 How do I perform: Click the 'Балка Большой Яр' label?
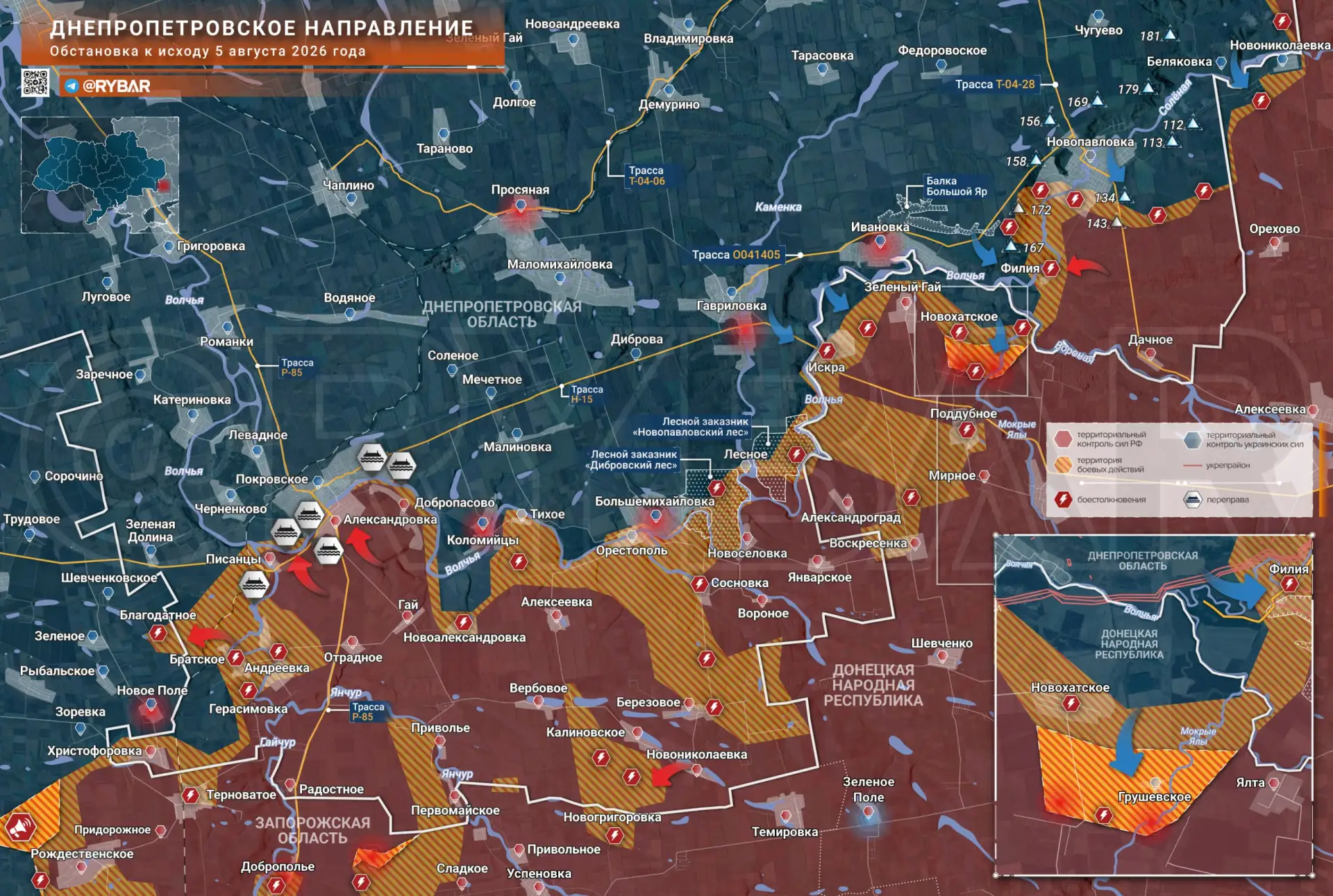tap(956, 186)
